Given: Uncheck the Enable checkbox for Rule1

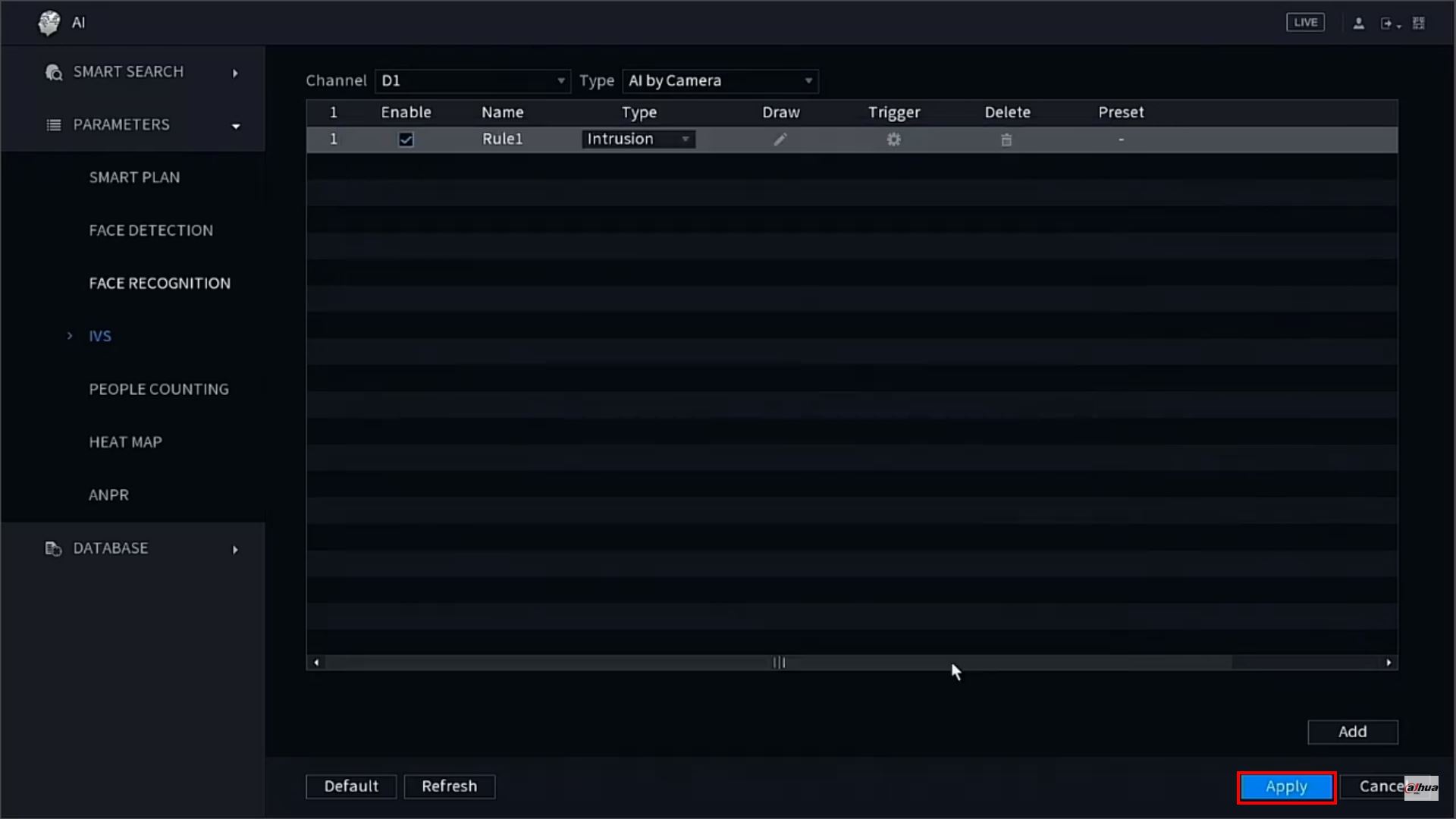Looking at the screenshot, I should click(x=406, y=140).
